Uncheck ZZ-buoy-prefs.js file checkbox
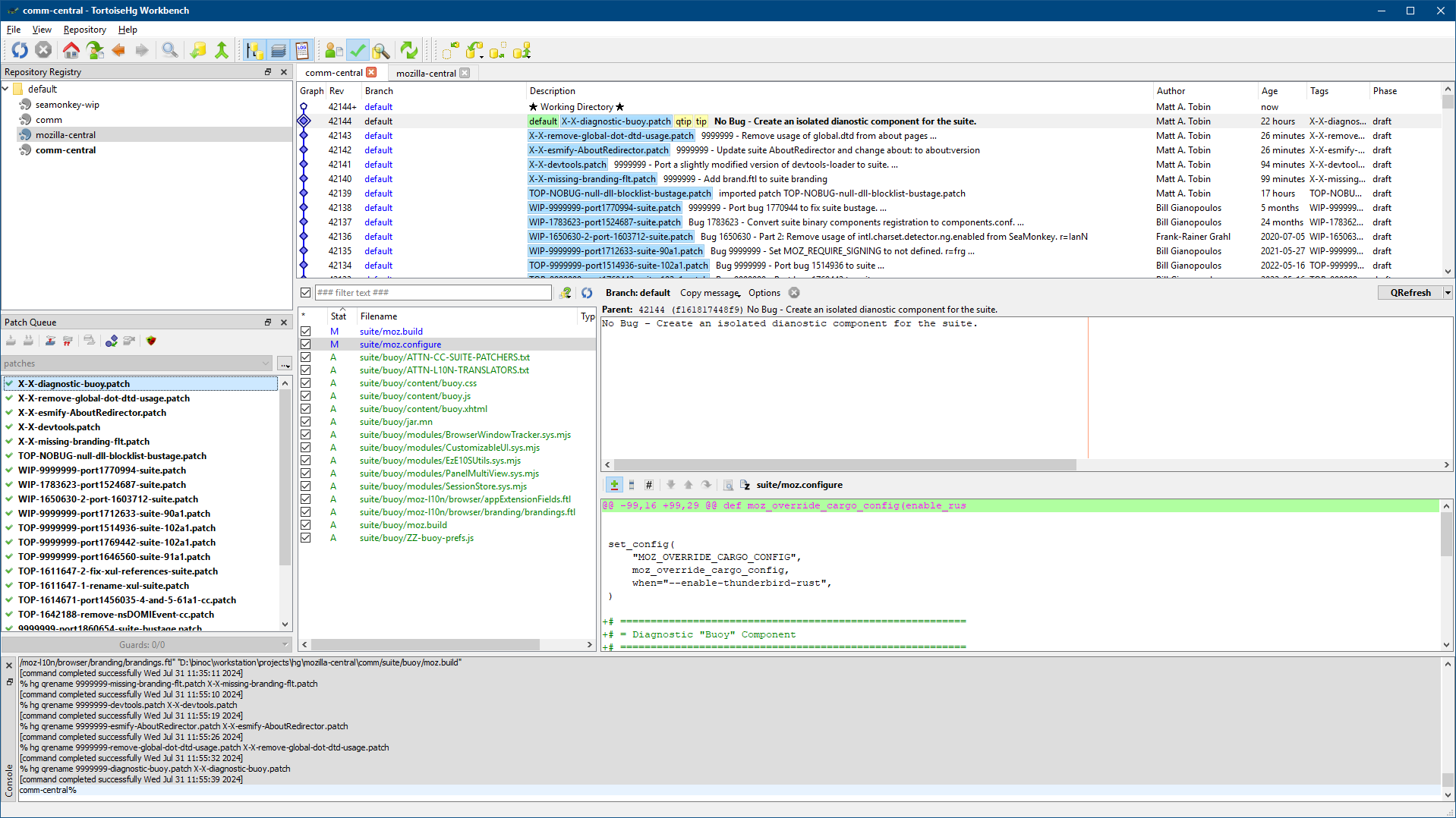Viewport: 1456px width, 818px height. point(305,538)
